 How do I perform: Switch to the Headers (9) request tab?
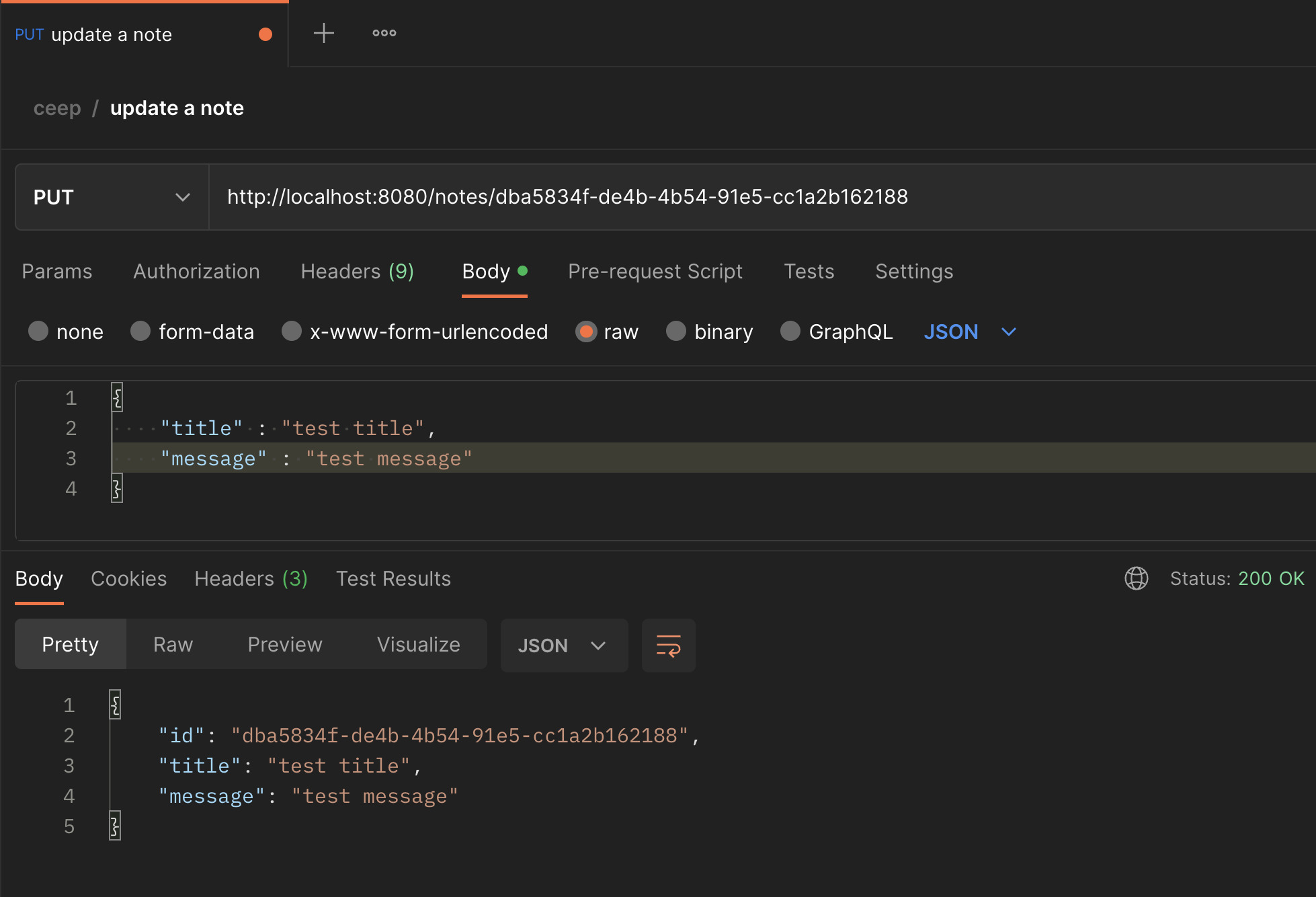pos(358,271)
